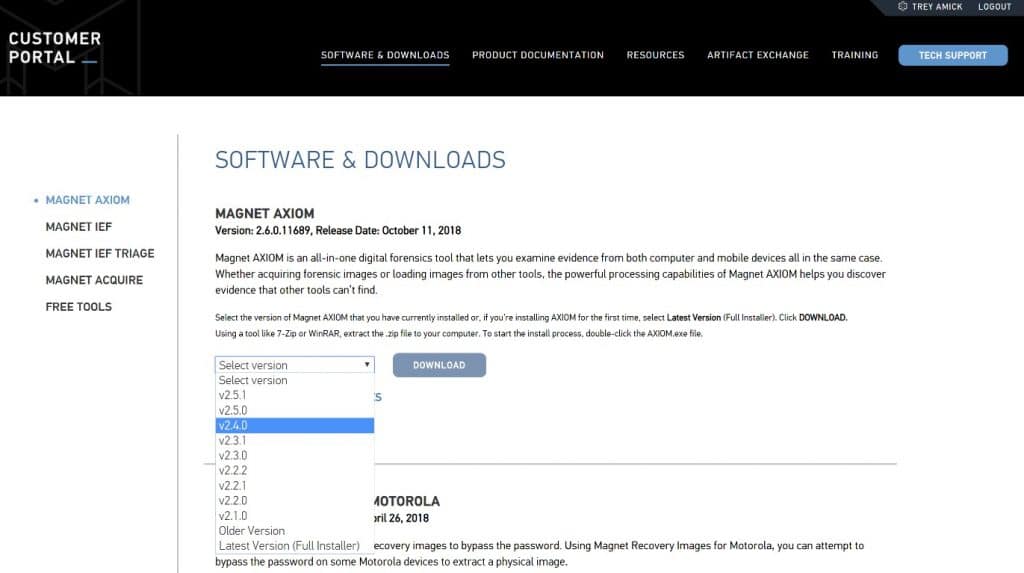Select Magnet AXIOM in the sidebar
This screenshot has width=1024, height=573.
pos(88,200)
